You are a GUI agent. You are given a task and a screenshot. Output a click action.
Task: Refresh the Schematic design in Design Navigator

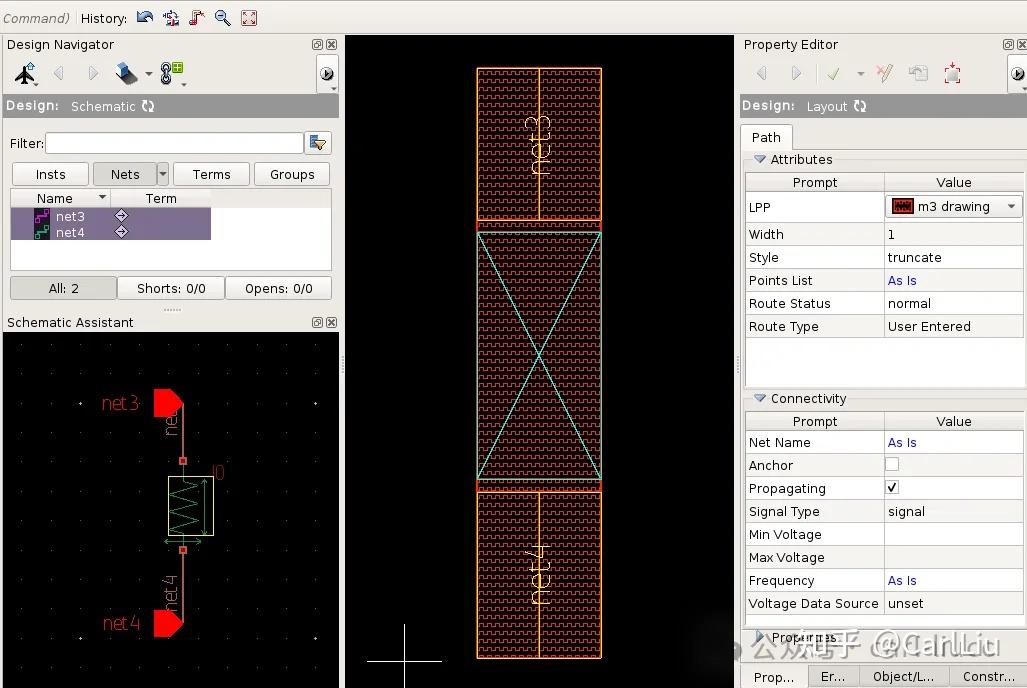pos(148,106)
